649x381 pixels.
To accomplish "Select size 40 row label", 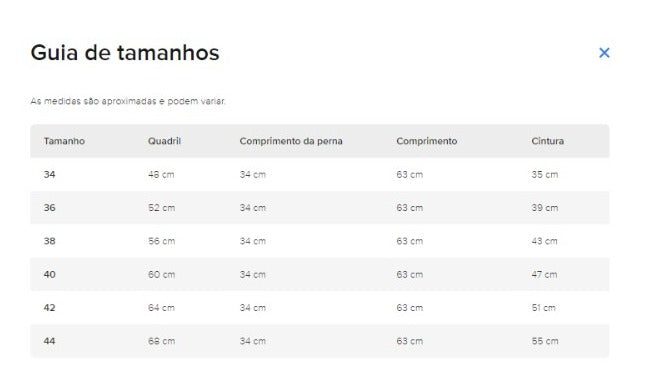I will [50, 274].
